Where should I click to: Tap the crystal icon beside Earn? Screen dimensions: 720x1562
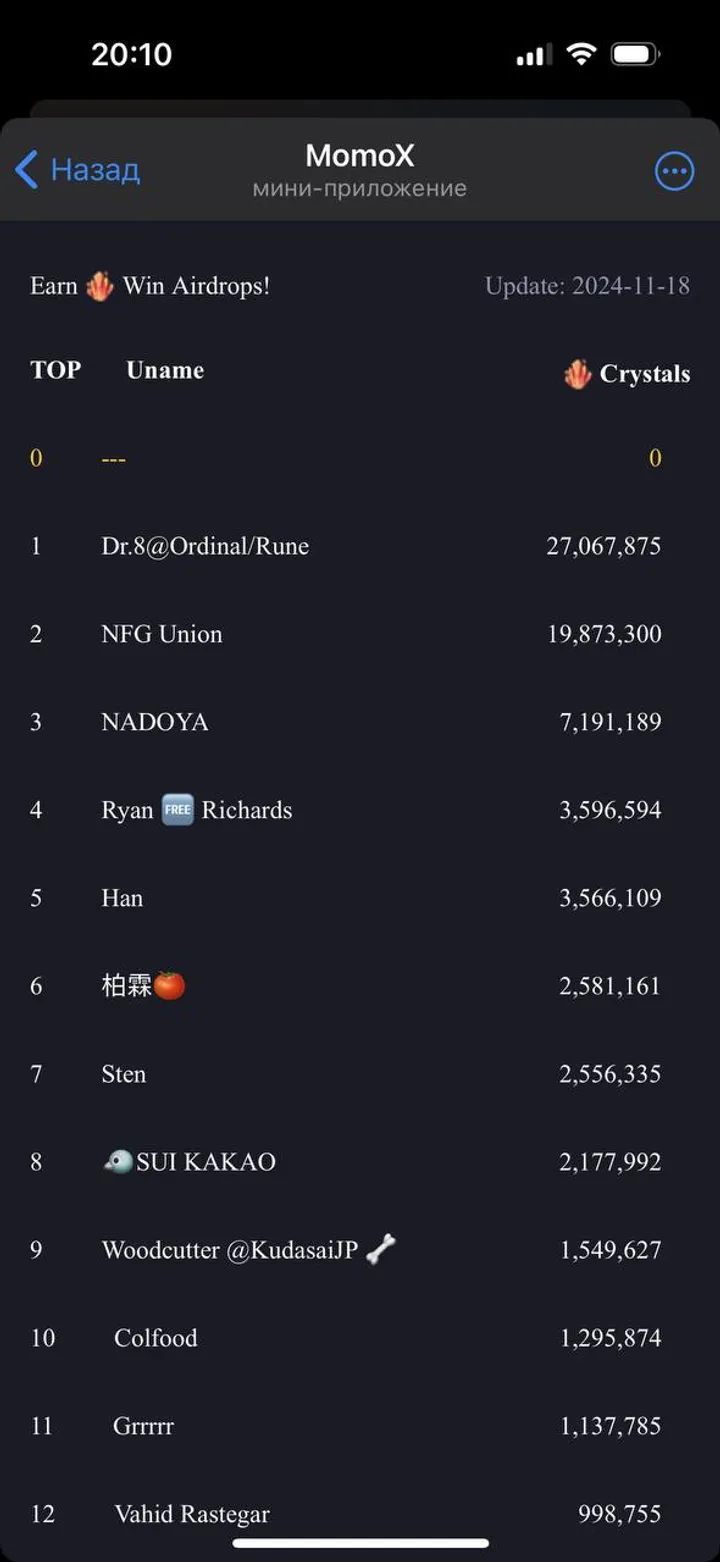pyautogui.click(x=100, y=287)
